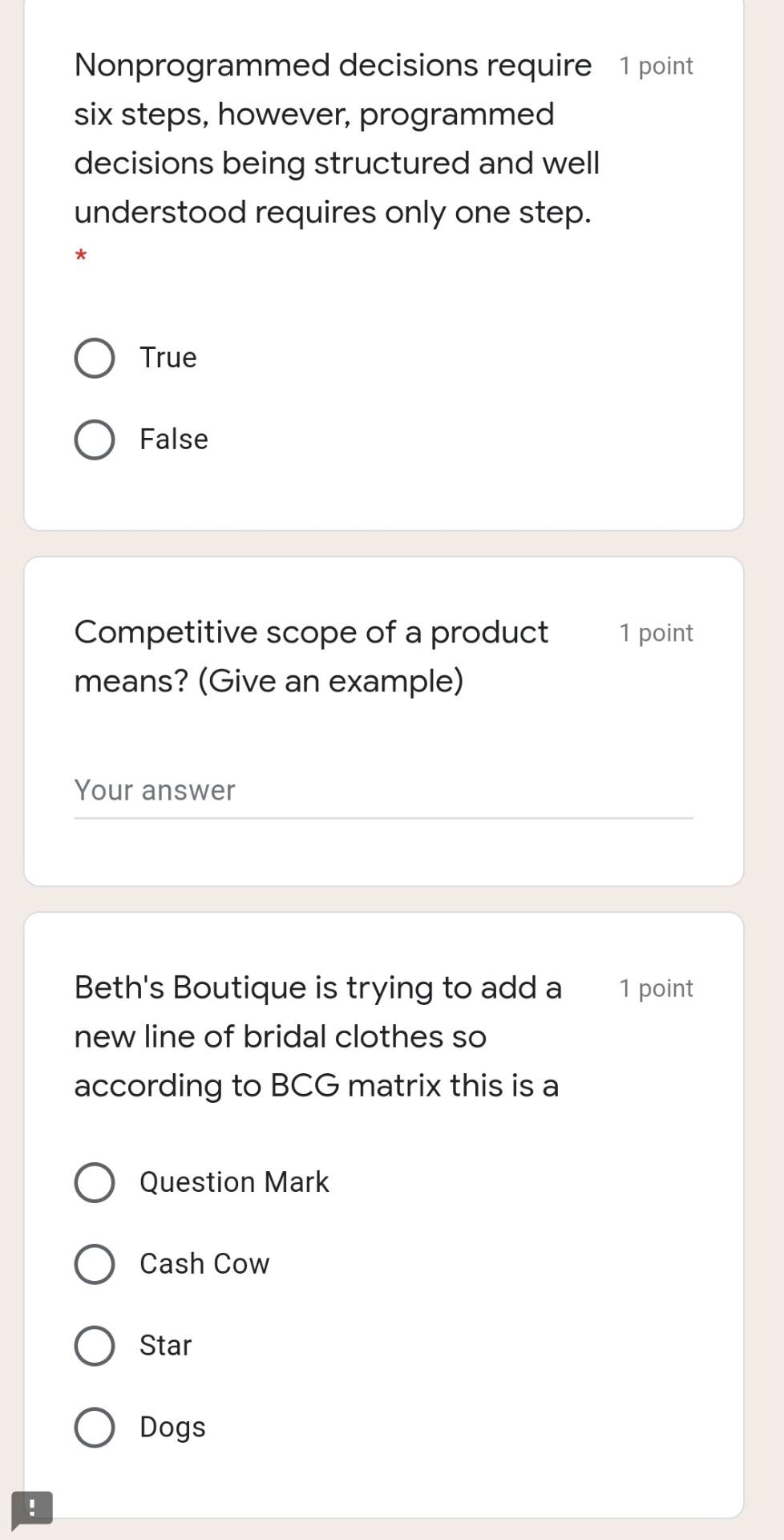This screenshot has height=1540, width=784.
Task: Click the 1 point label on BCG question
Action: [655, 988]
